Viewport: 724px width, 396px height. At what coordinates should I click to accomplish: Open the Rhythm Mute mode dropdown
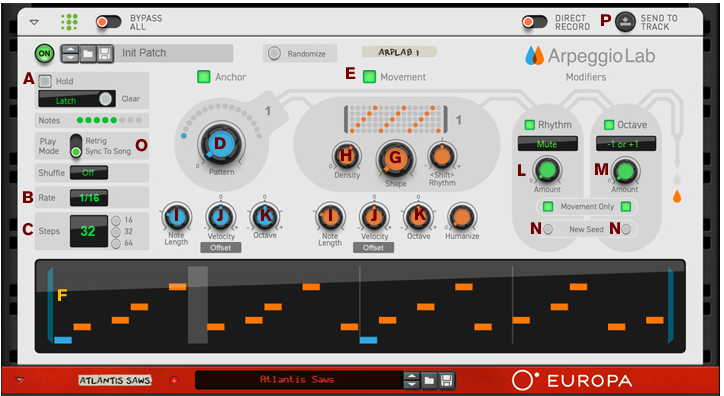[547, 144]
